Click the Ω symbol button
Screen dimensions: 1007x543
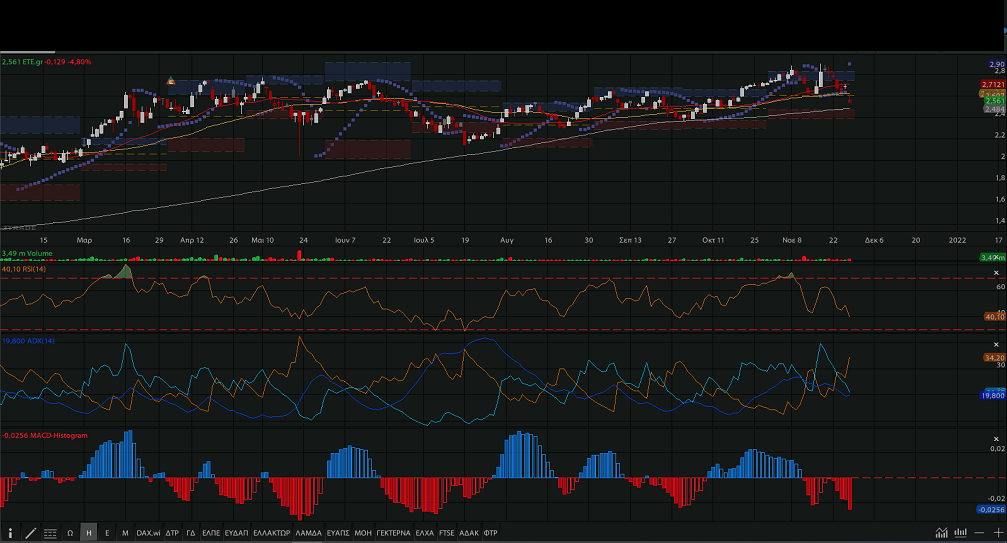(70, 533)
